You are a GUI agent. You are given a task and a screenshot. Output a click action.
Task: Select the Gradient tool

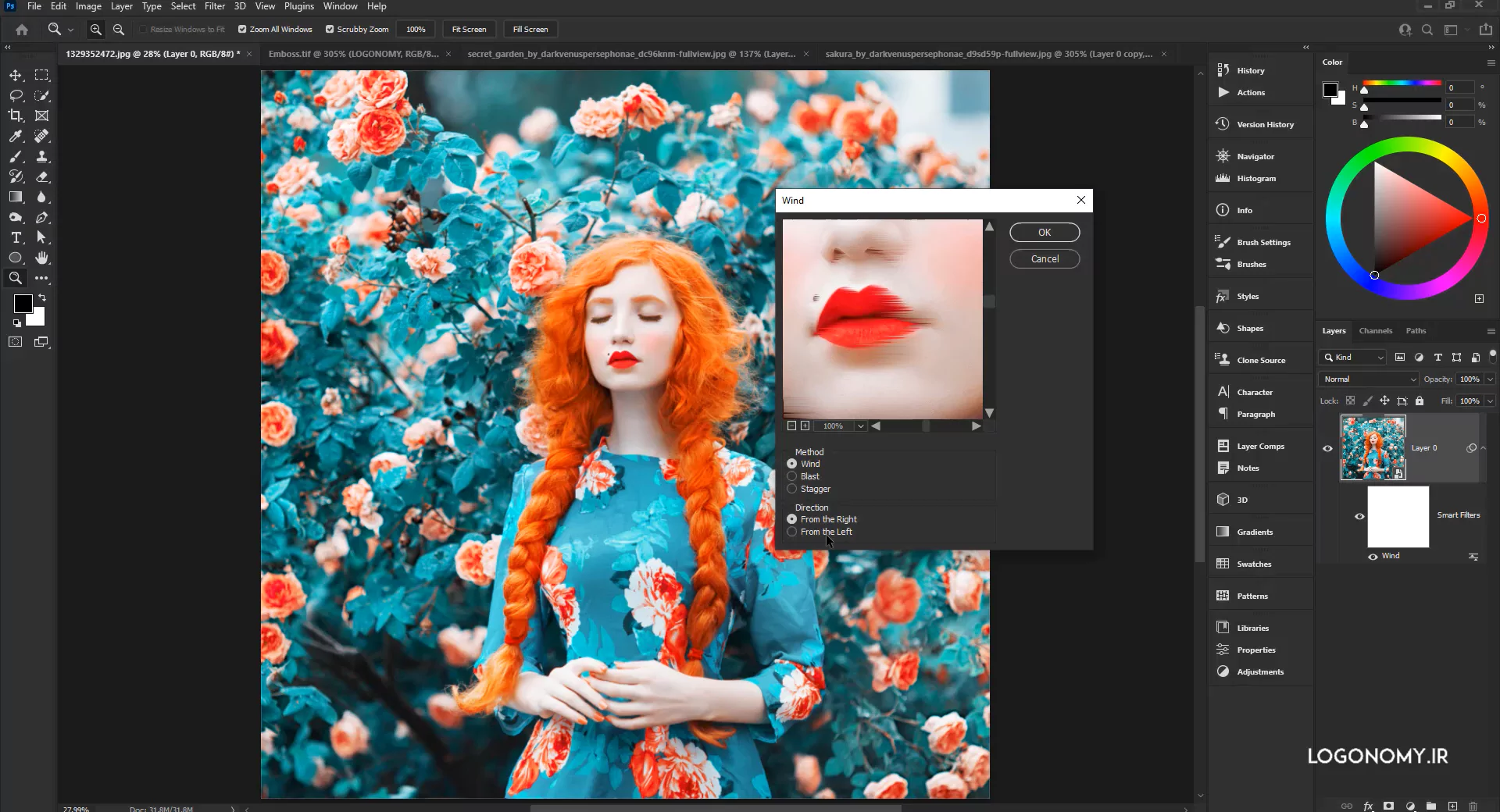(16, 197)
